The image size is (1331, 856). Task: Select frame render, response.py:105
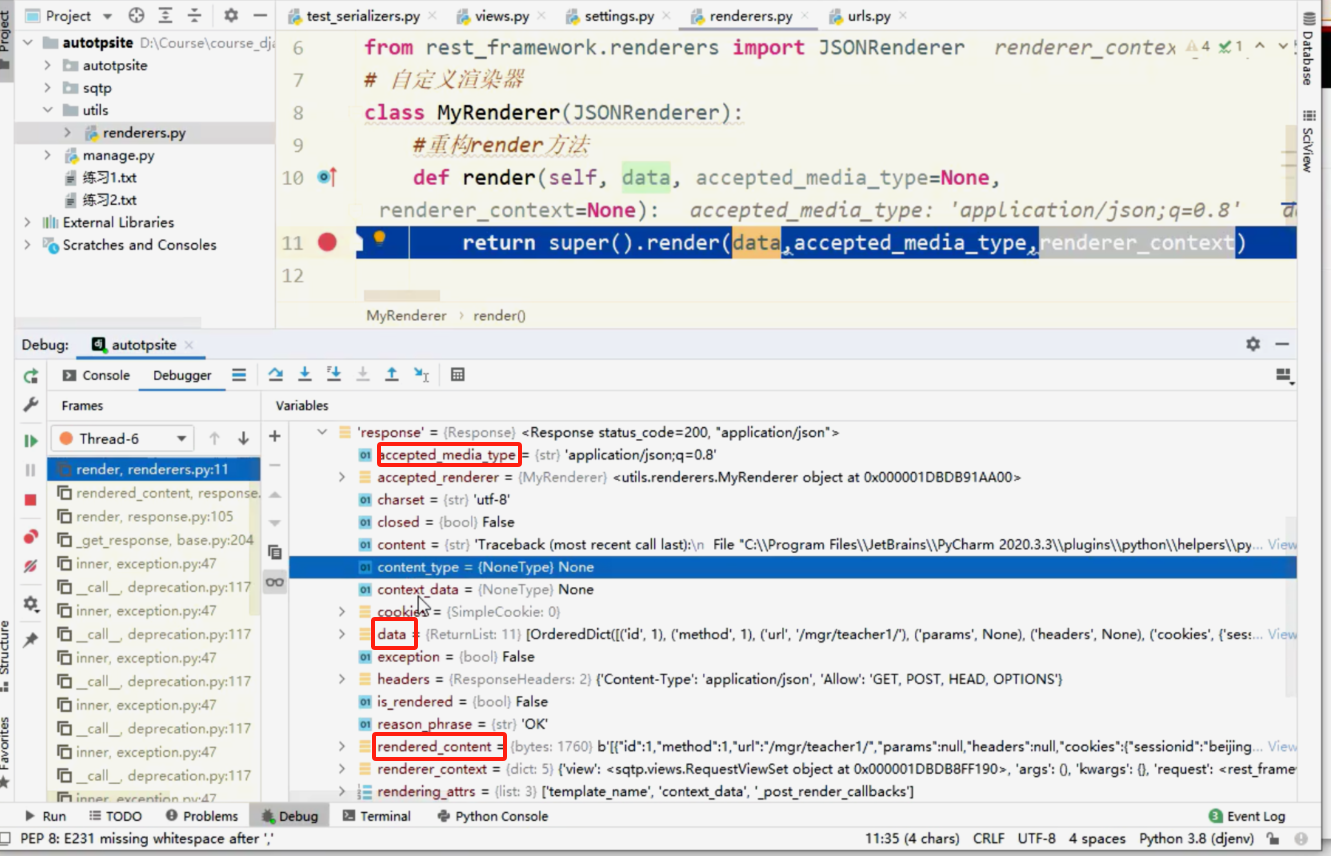(154, 517)
